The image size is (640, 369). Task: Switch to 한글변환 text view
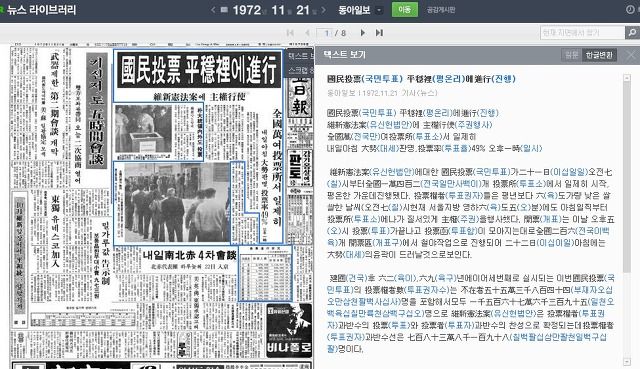[x=599, y=55]
